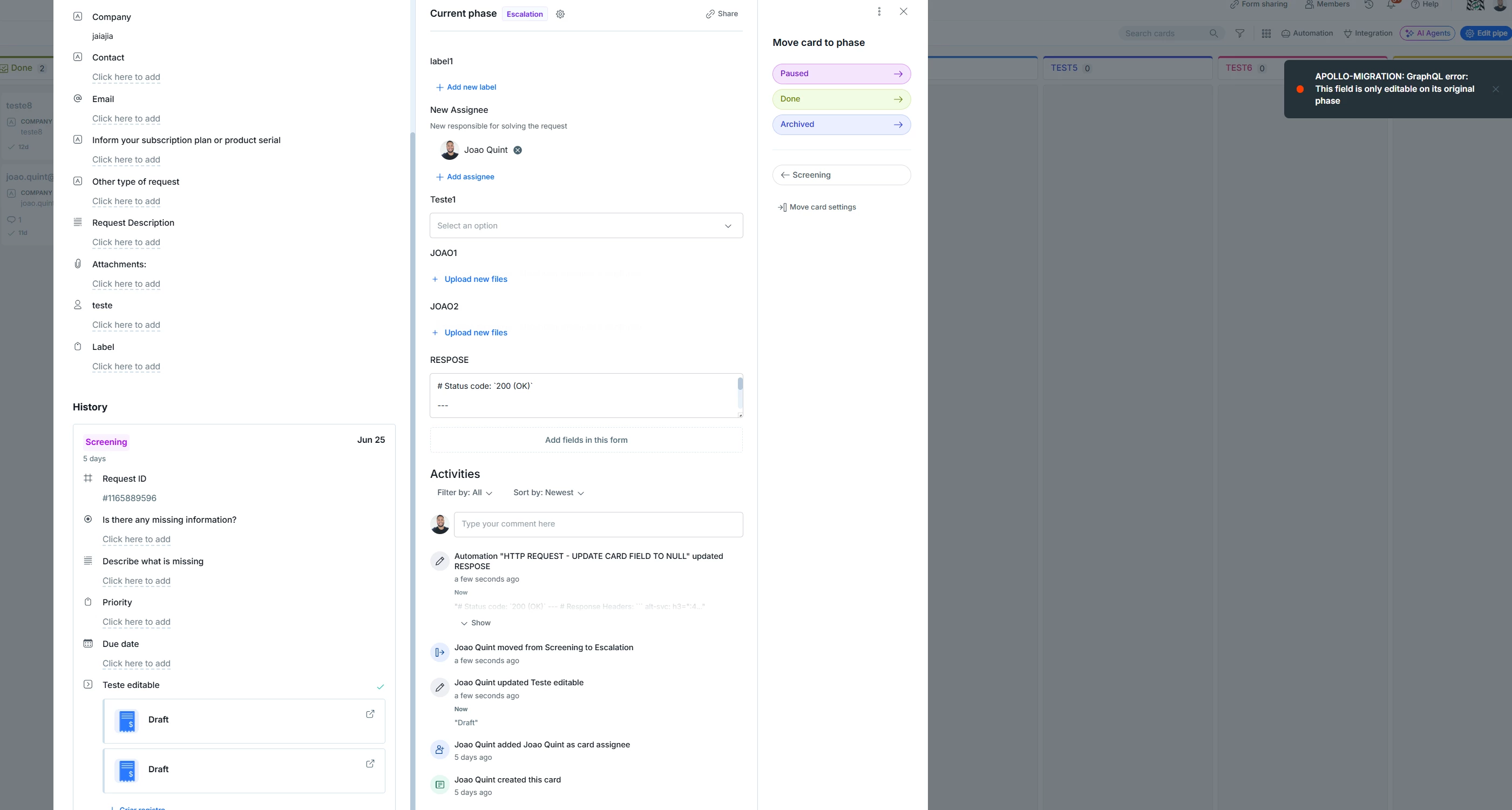
Task: Open the activity history clock icon
Action: coord(1369,5)
